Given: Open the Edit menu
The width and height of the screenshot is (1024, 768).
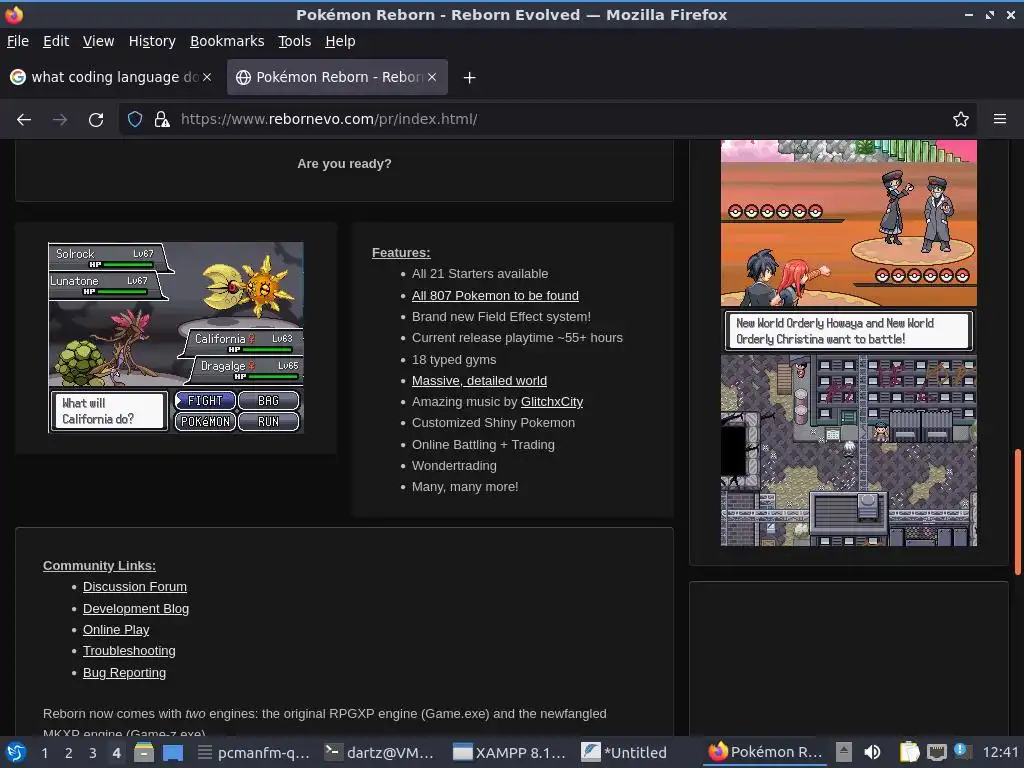Looking at the screenshot, I should [x=56, y=41].
